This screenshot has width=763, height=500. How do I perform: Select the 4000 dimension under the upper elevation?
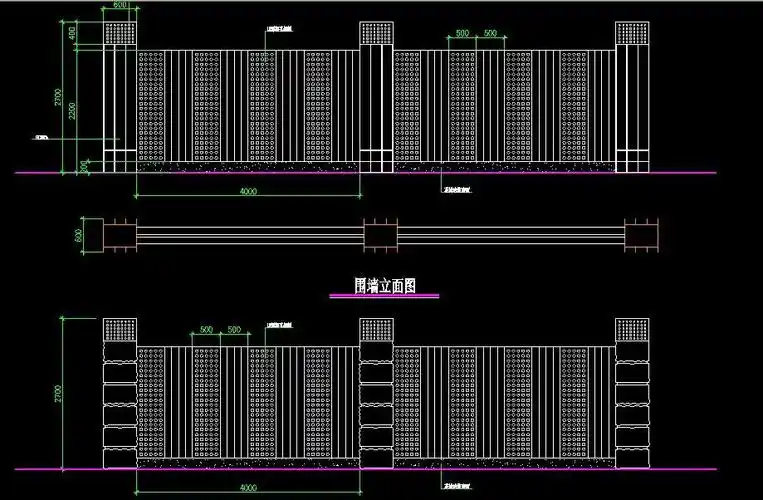pos(247,191)
